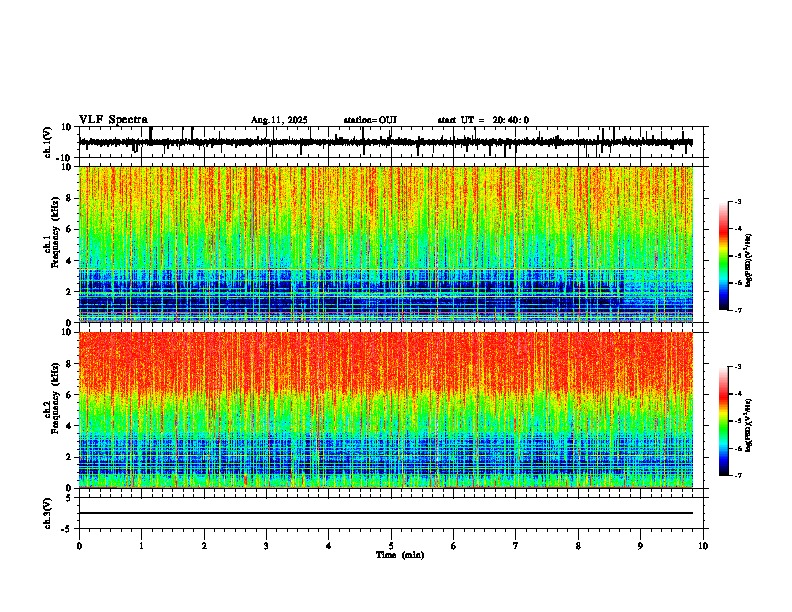Click the ch.1 voltage waveform trace

386,142
